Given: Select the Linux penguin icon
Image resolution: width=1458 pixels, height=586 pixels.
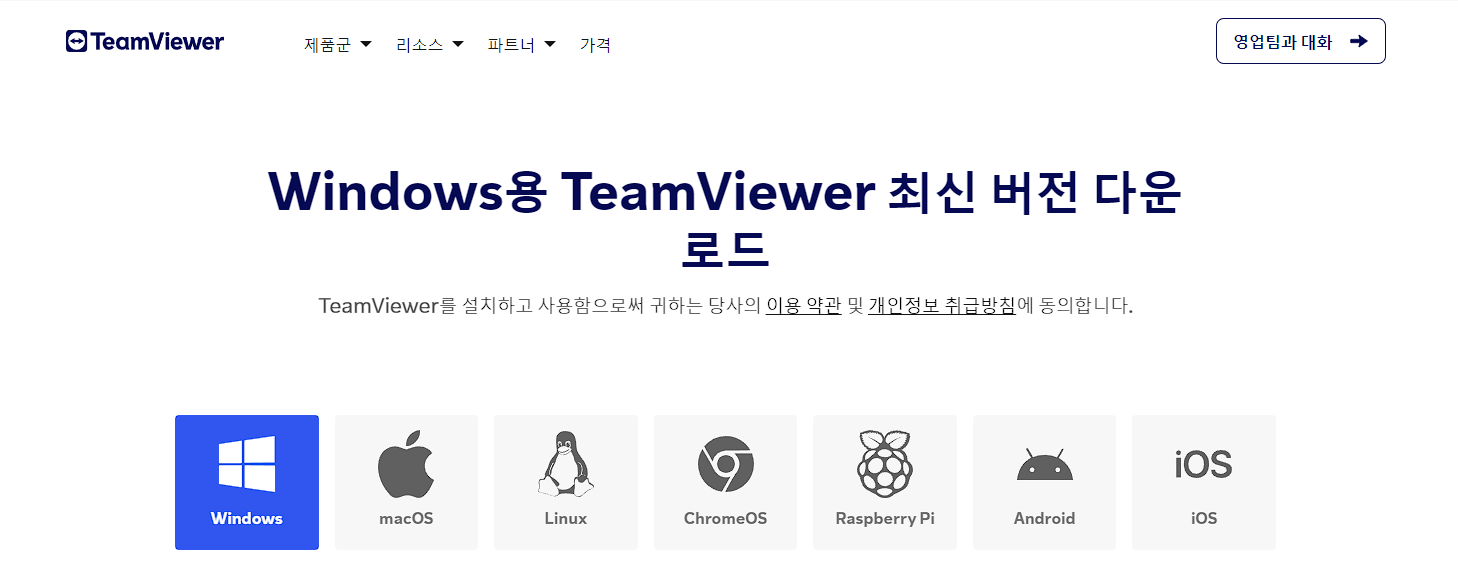Looking at the screenshot, I should pyautogui.click(x=565, y=462).
